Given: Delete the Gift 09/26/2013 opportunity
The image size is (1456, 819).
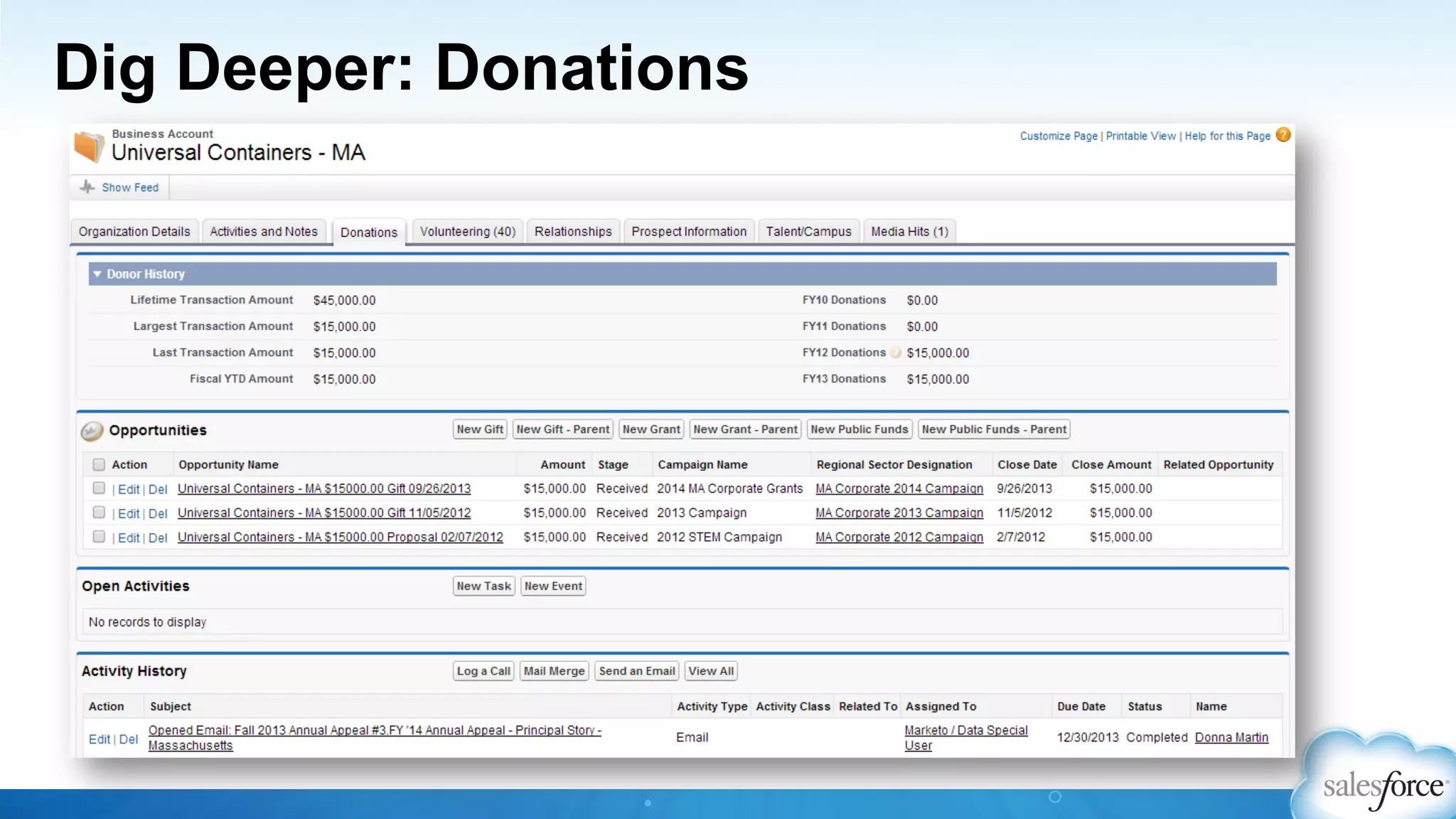Looking at the screenshot, I should (158, 489).
